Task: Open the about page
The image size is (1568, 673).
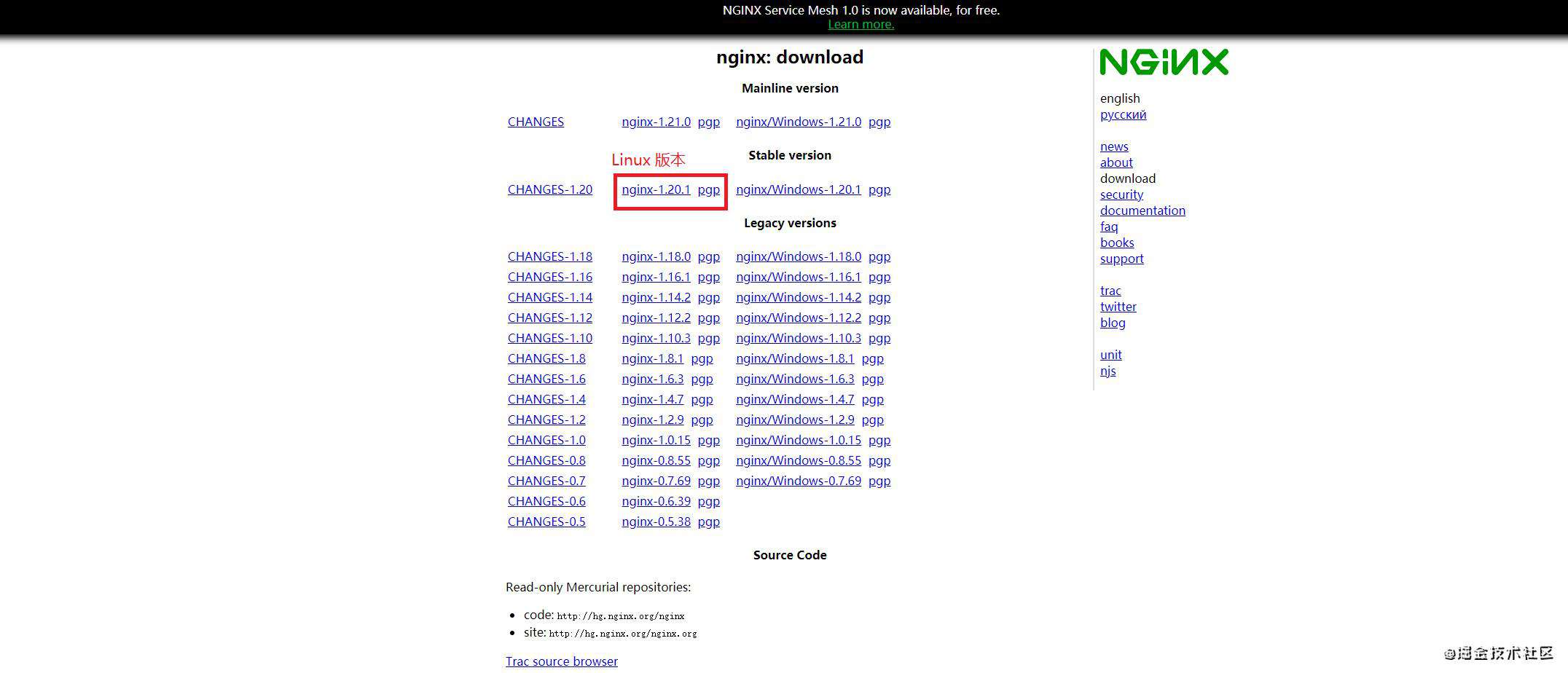Action: [1116, 162]
